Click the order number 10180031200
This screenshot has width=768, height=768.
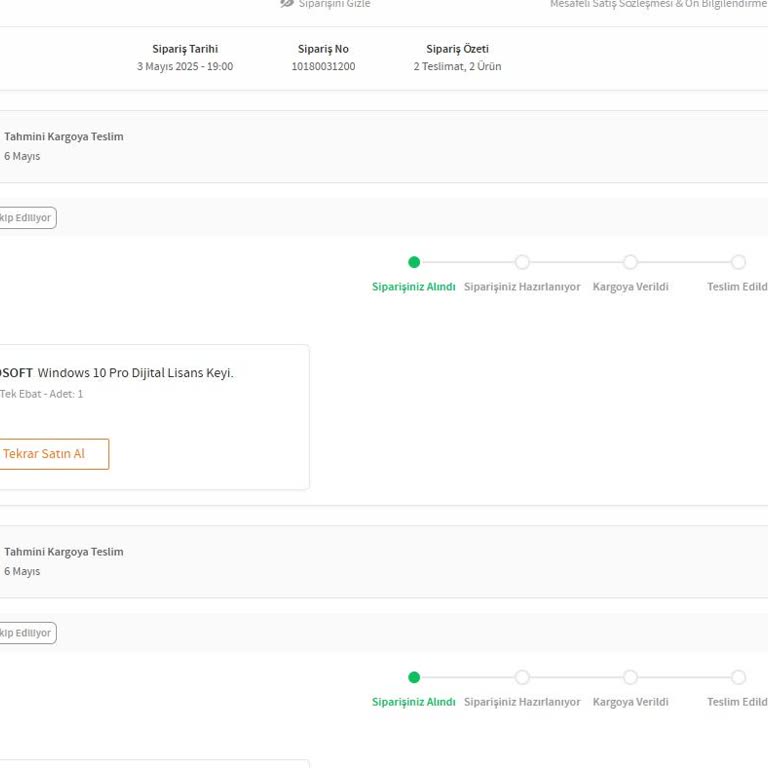323,67
